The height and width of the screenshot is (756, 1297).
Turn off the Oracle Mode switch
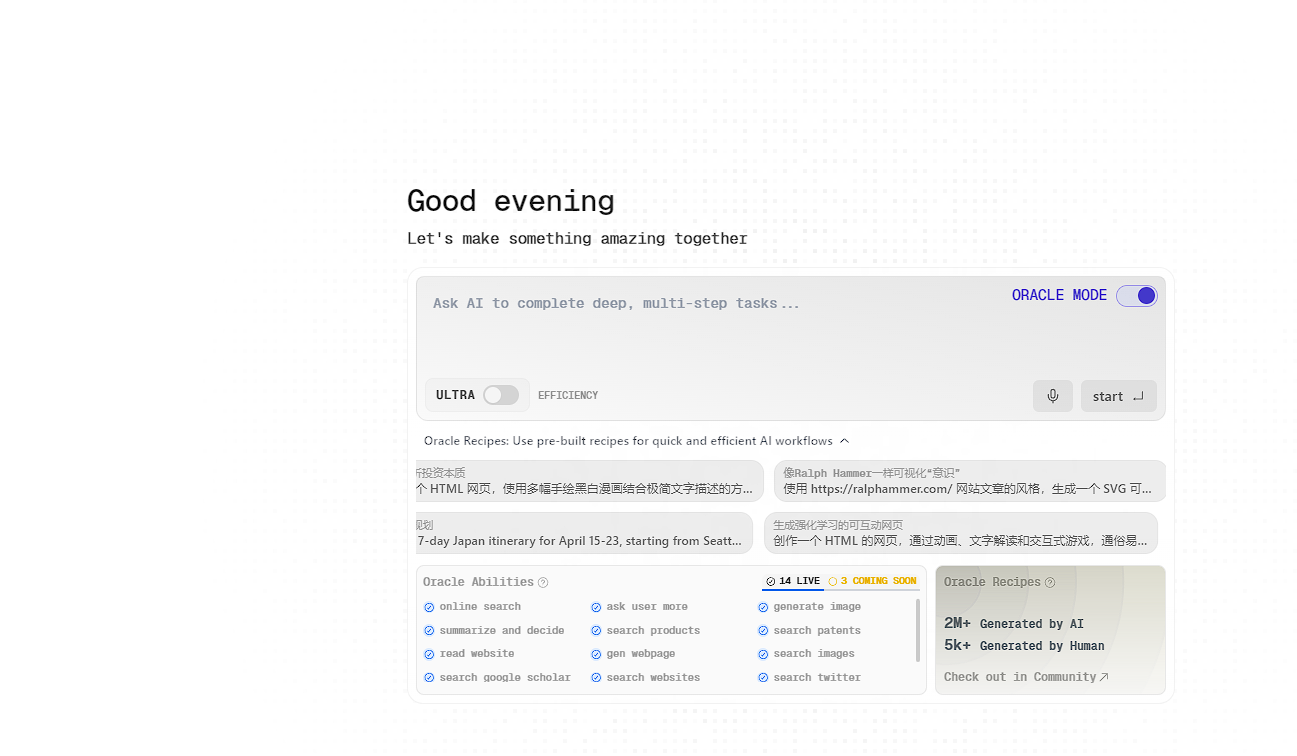pos(1137,295)
